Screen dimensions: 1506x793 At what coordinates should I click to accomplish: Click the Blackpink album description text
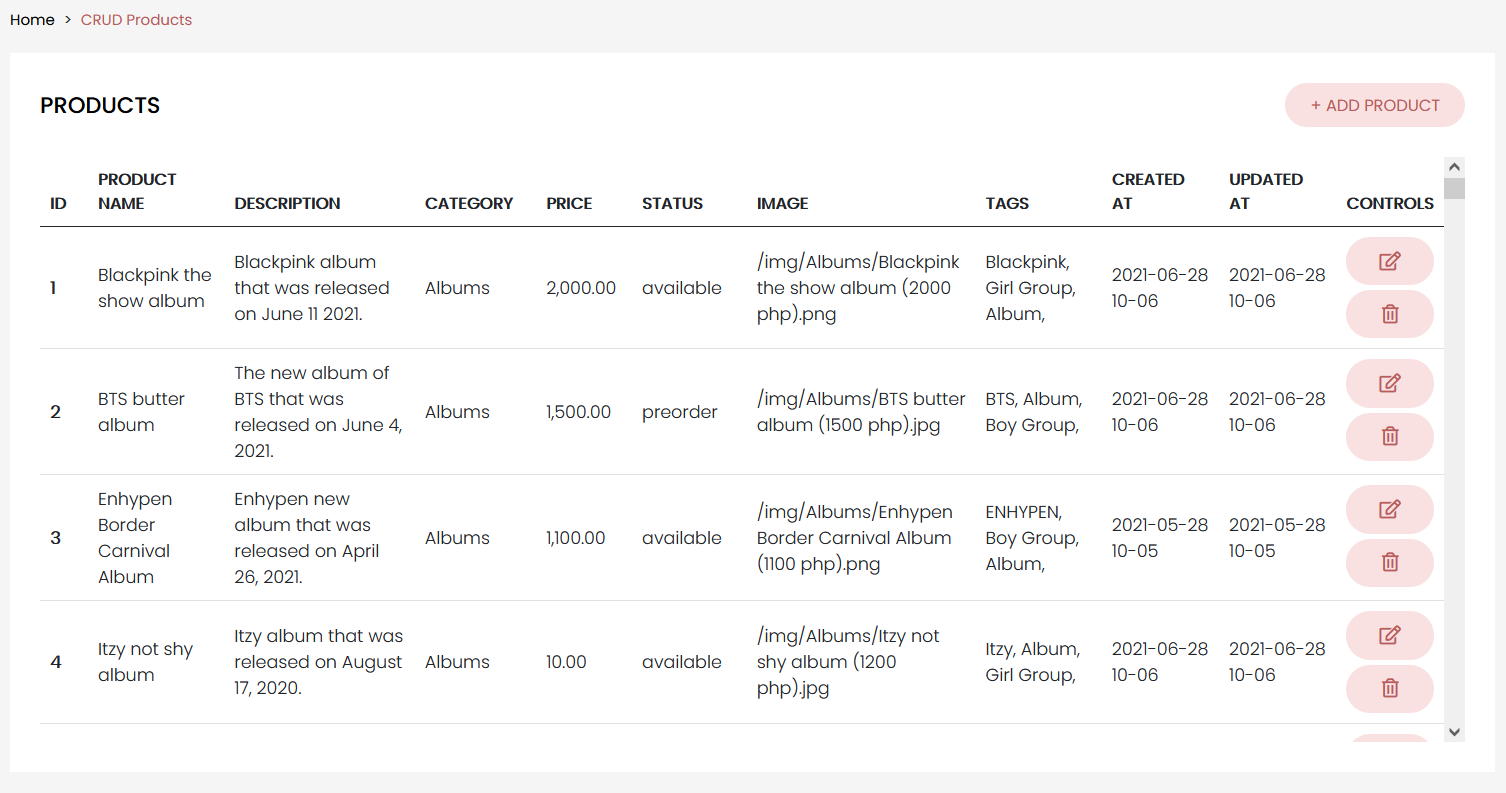pyautogui.click(x=312, y=288)
